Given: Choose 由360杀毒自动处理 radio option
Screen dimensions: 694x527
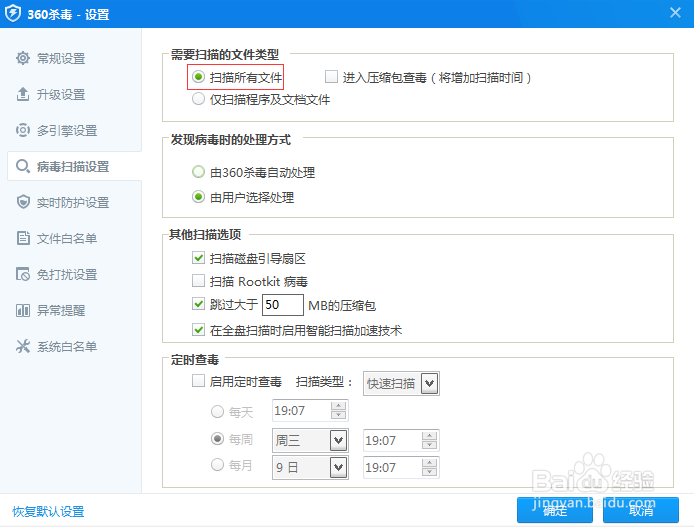Looking at the screenshot, I should pyautogui.click(x=198, y=172).
